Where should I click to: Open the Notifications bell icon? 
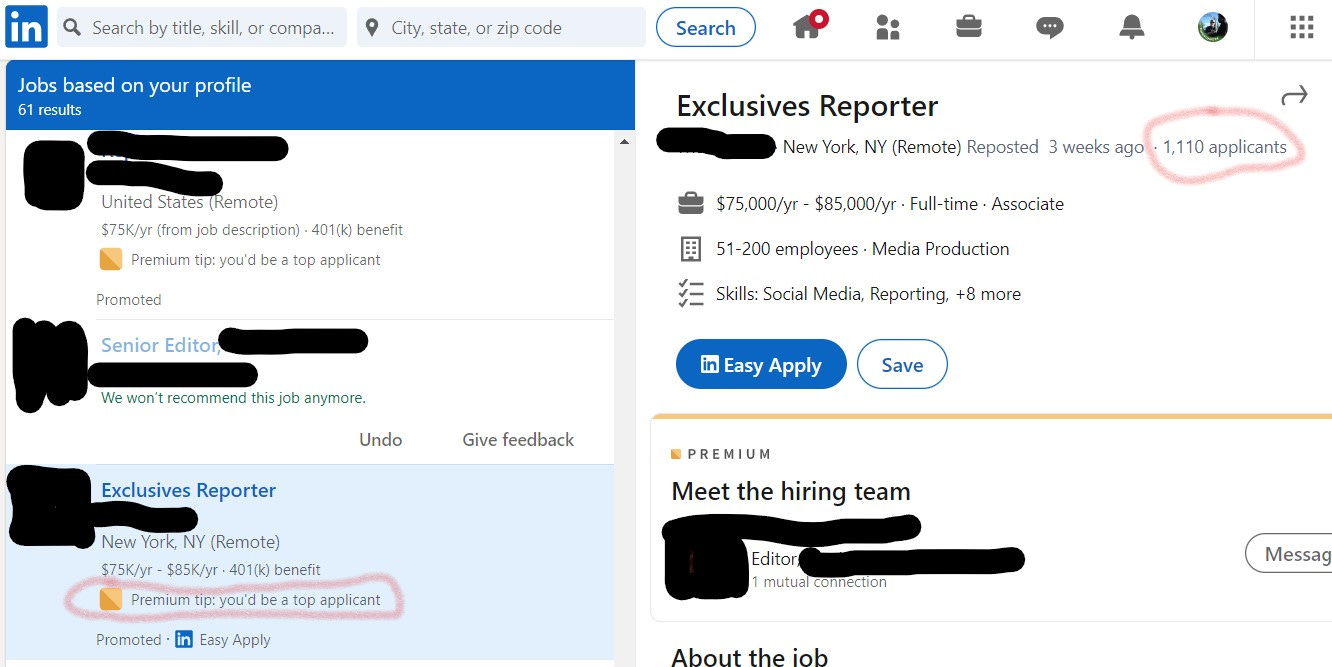pos(1131,28)
